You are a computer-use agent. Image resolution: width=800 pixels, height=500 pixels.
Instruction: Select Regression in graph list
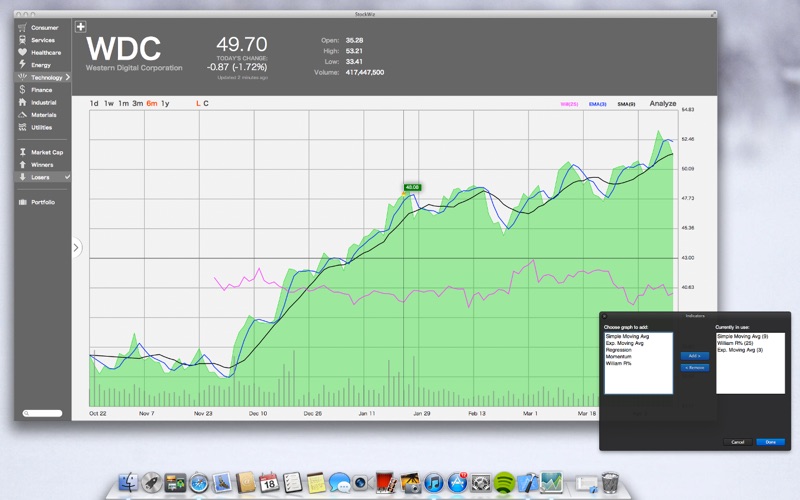click(x=618, y=350)
